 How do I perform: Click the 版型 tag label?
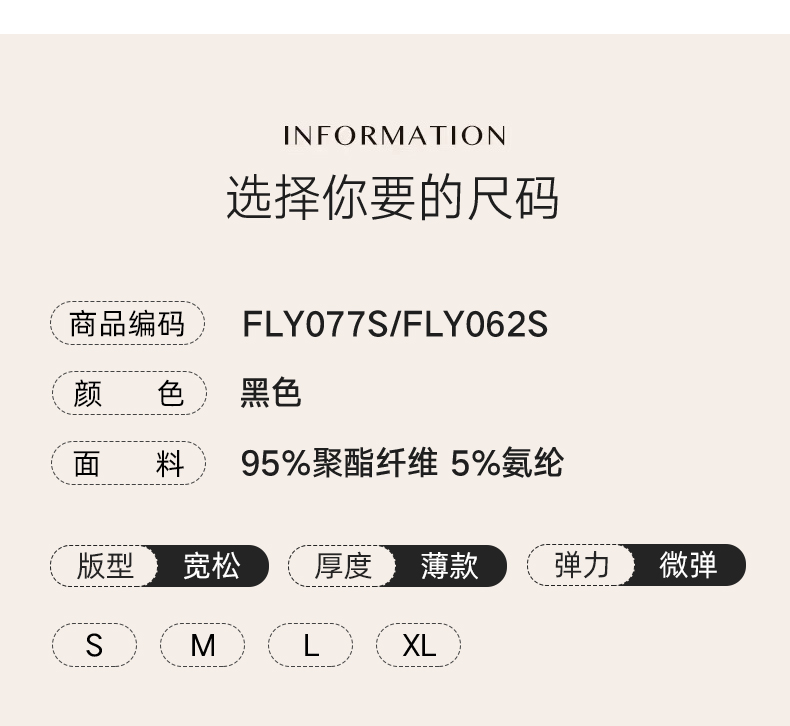coord(105,566)
